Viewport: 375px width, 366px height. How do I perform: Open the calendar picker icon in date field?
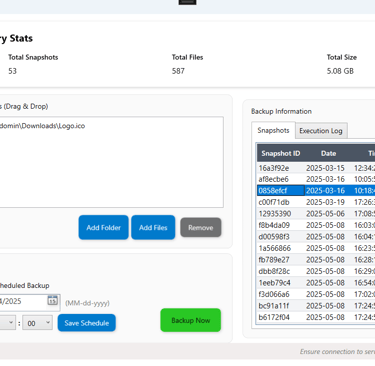coord(52,300)
